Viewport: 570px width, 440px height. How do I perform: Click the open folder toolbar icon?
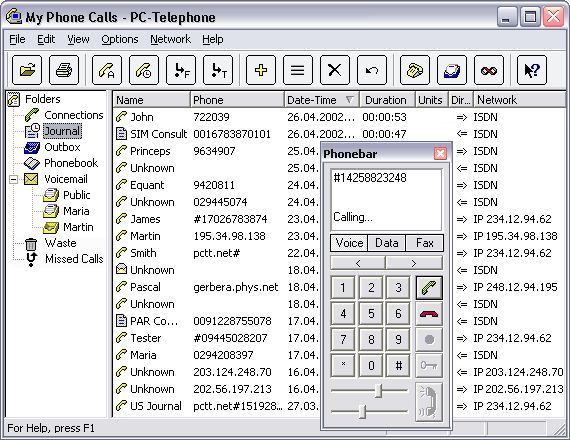27,70
